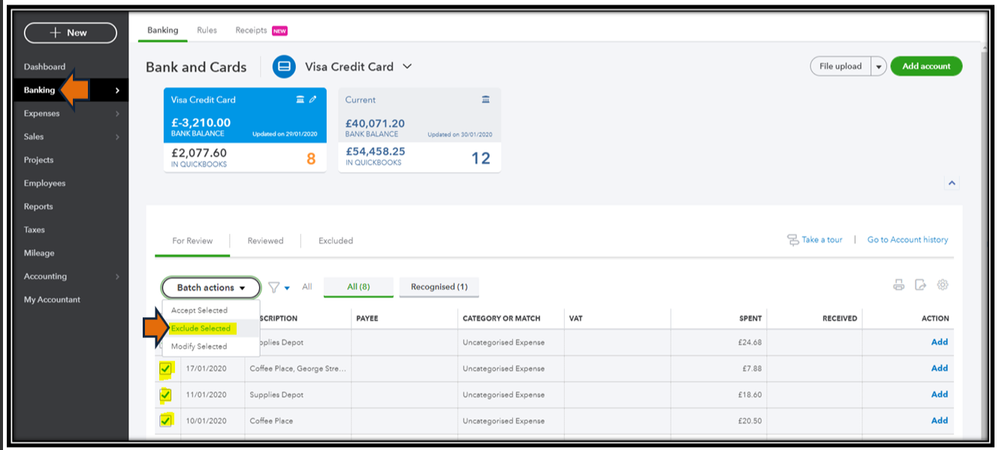The image size is (999, 450).
Task: Click the pencil edit icon on Visa tile
Action: click(313, 99)
